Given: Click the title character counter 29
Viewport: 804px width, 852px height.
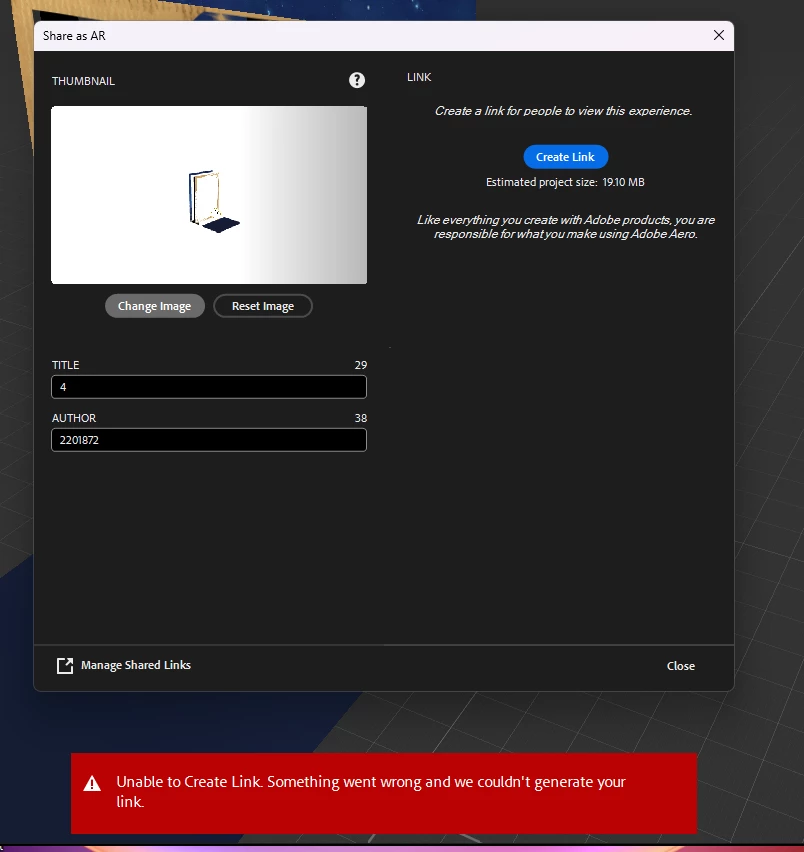Looking at the screenshot, I should (x=361, y=365).
